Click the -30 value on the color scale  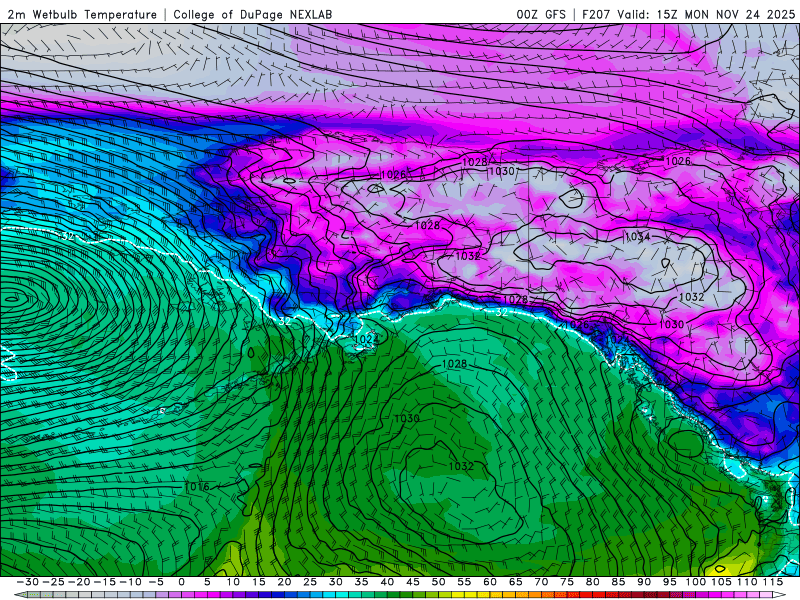(x=28, y=582)
